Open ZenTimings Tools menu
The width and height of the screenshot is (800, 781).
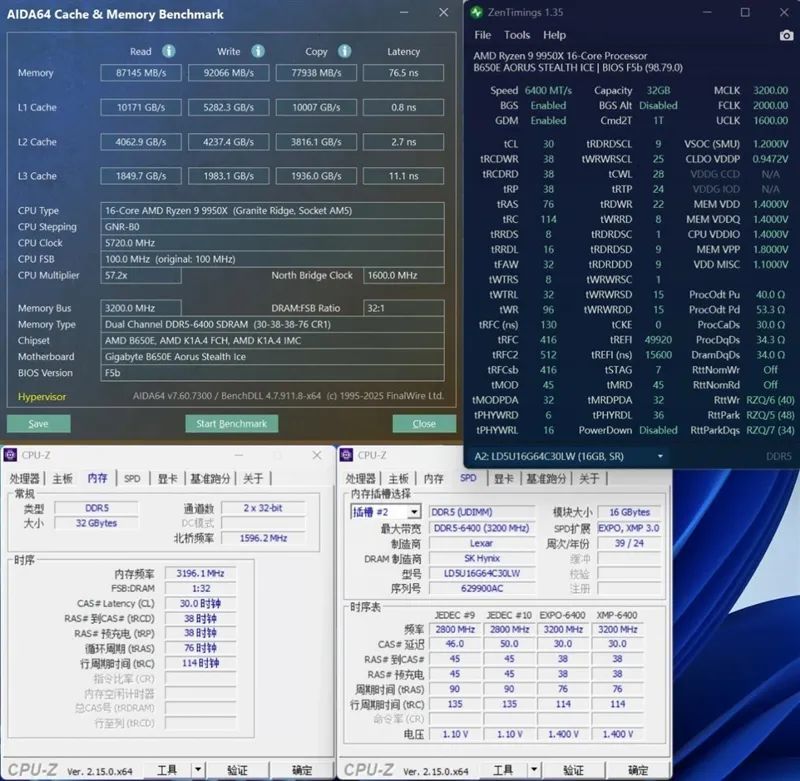point(517,35)
